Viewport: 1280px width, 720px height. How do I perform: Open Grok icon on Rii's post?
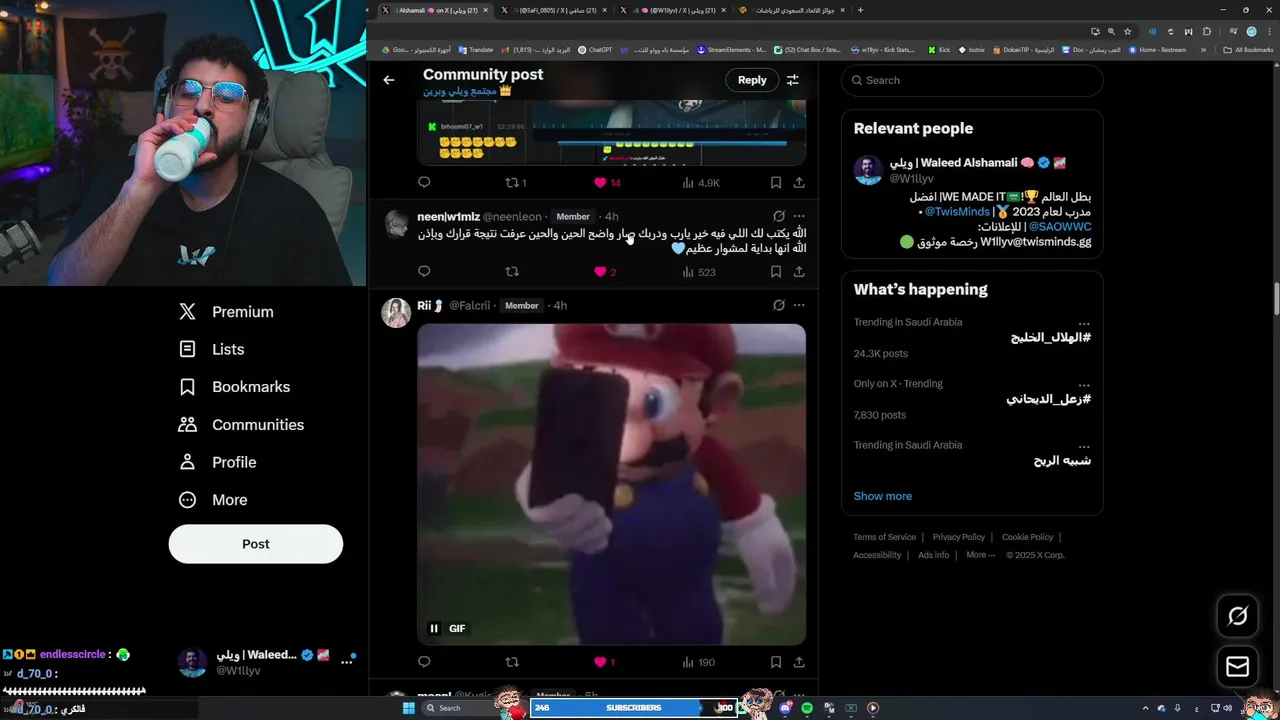pyautogui.click(x=779, y=305)
